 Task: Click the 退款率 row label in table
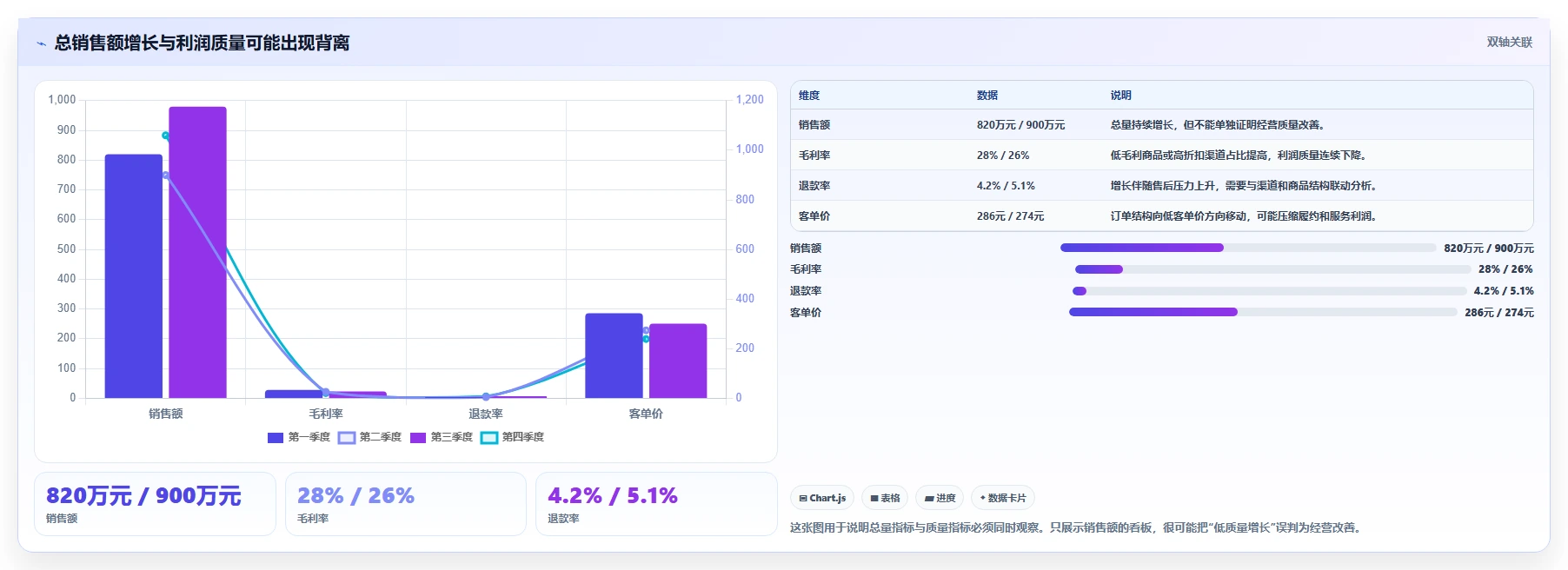(x=814, y=186)
